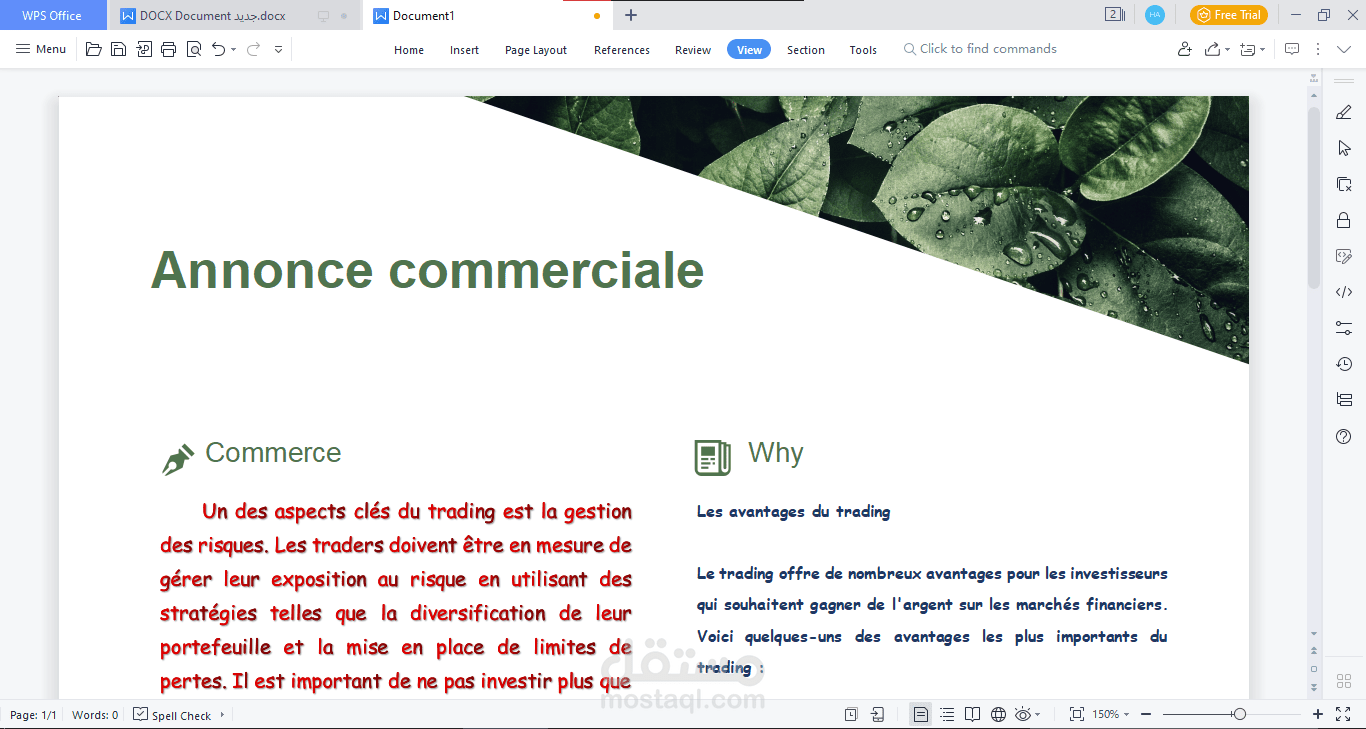
Task: Click the Free Trial button
Action: pyautogui.click(x=1229, y=15)
